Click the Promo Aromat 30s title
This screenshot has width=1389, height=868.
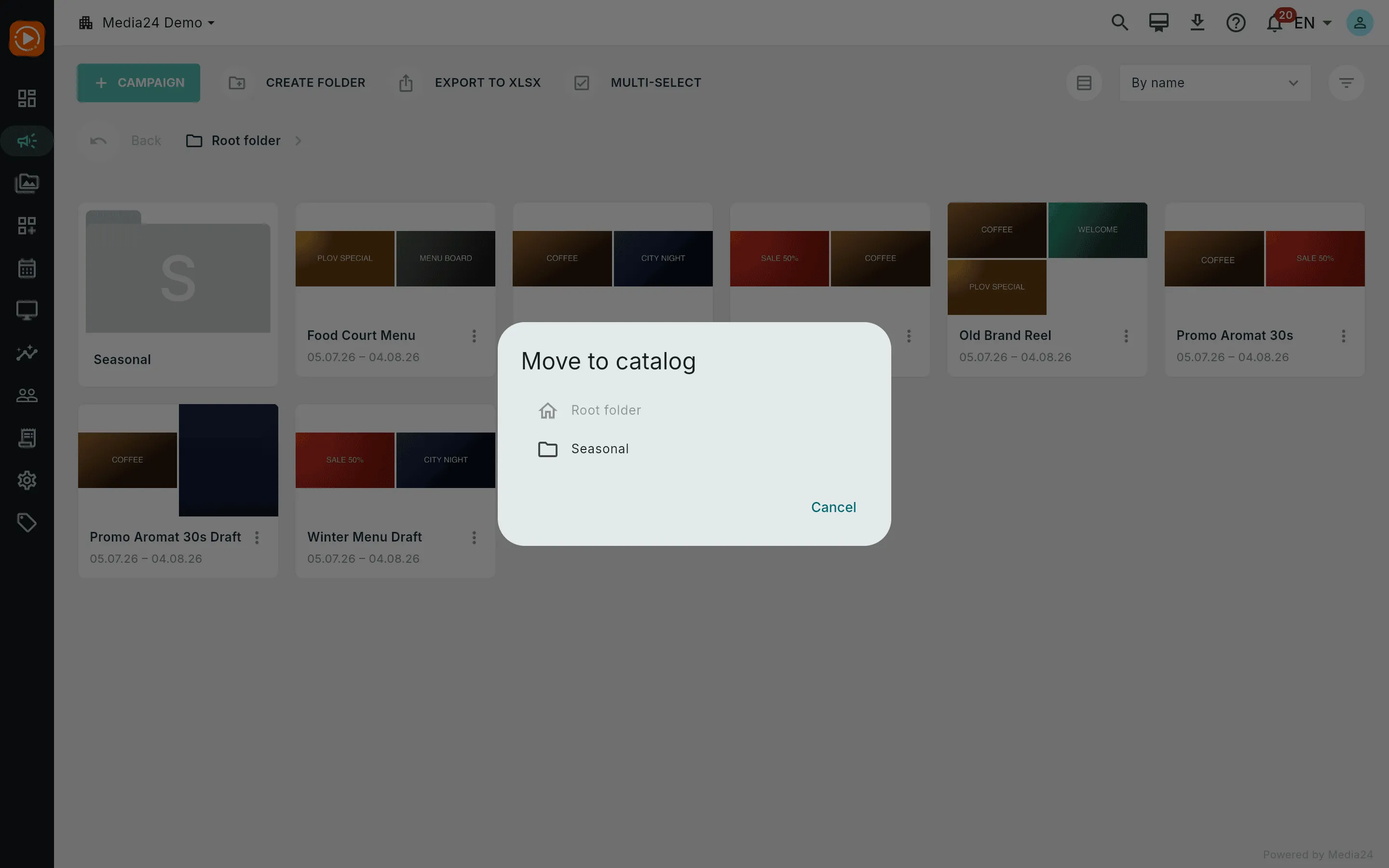(1235, 335)
